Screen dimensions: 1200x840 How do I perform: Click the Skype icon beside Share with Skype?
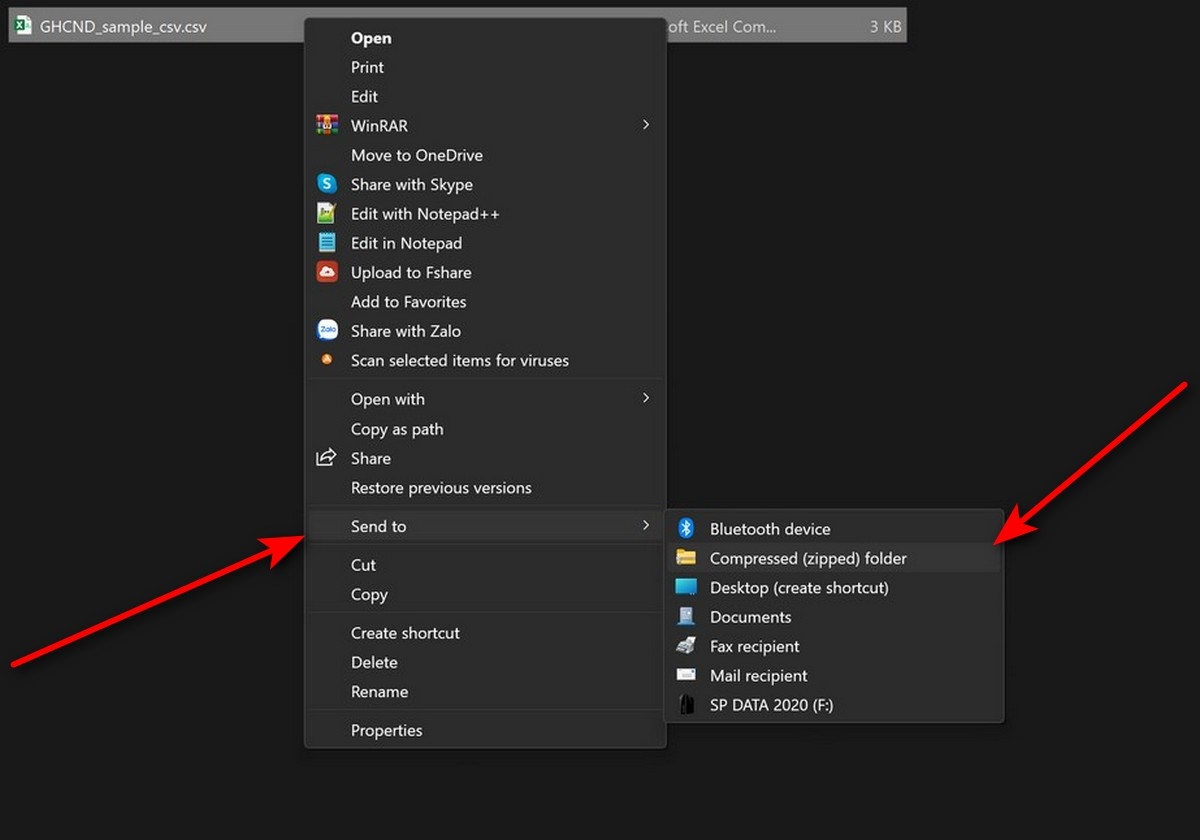(327, 184)
